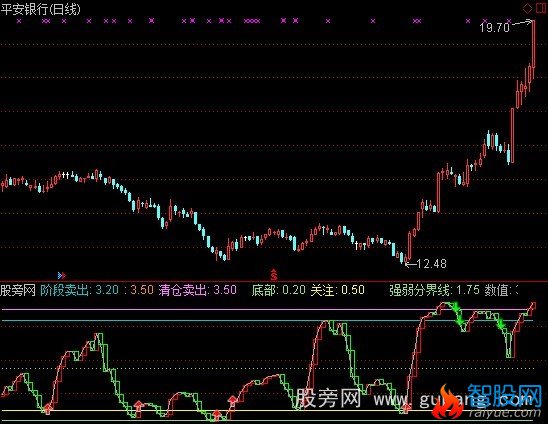This screenshot has width=548, height=424.
Task: Click the lowest candlestick next to the 12.48 label
Action: (405, 259)
